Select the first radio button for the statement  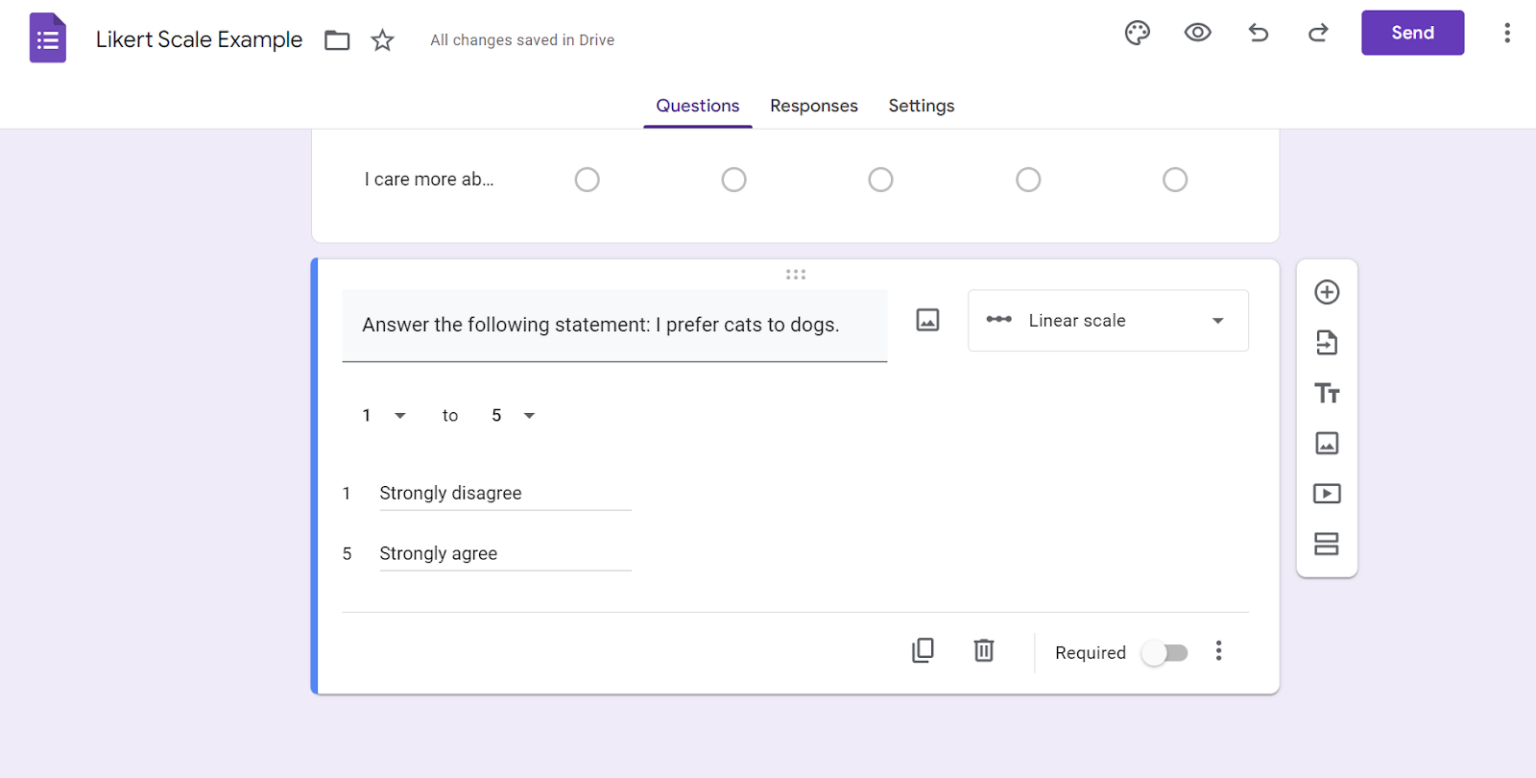point(587,179)
